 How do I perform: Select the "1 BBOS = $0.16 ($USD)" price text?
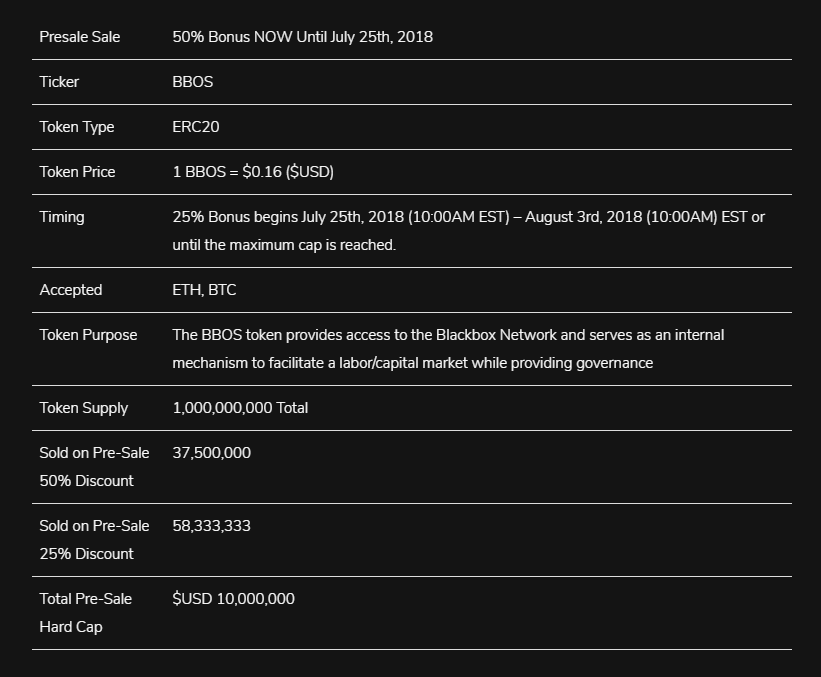tap(253, 172)
